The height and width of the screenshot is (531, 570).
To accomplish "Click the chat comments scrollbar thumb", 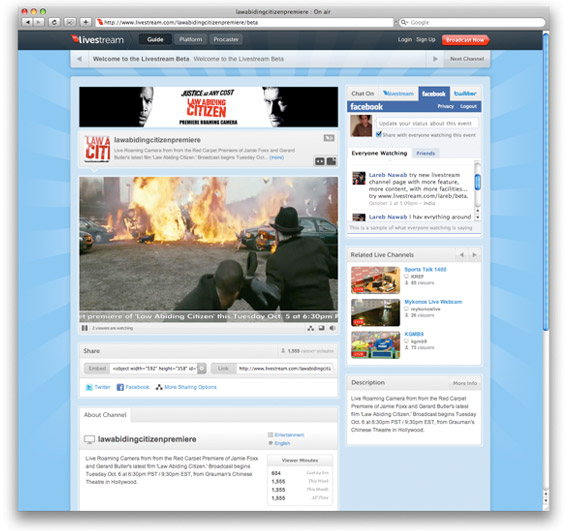I will click(x=478, y=182).
